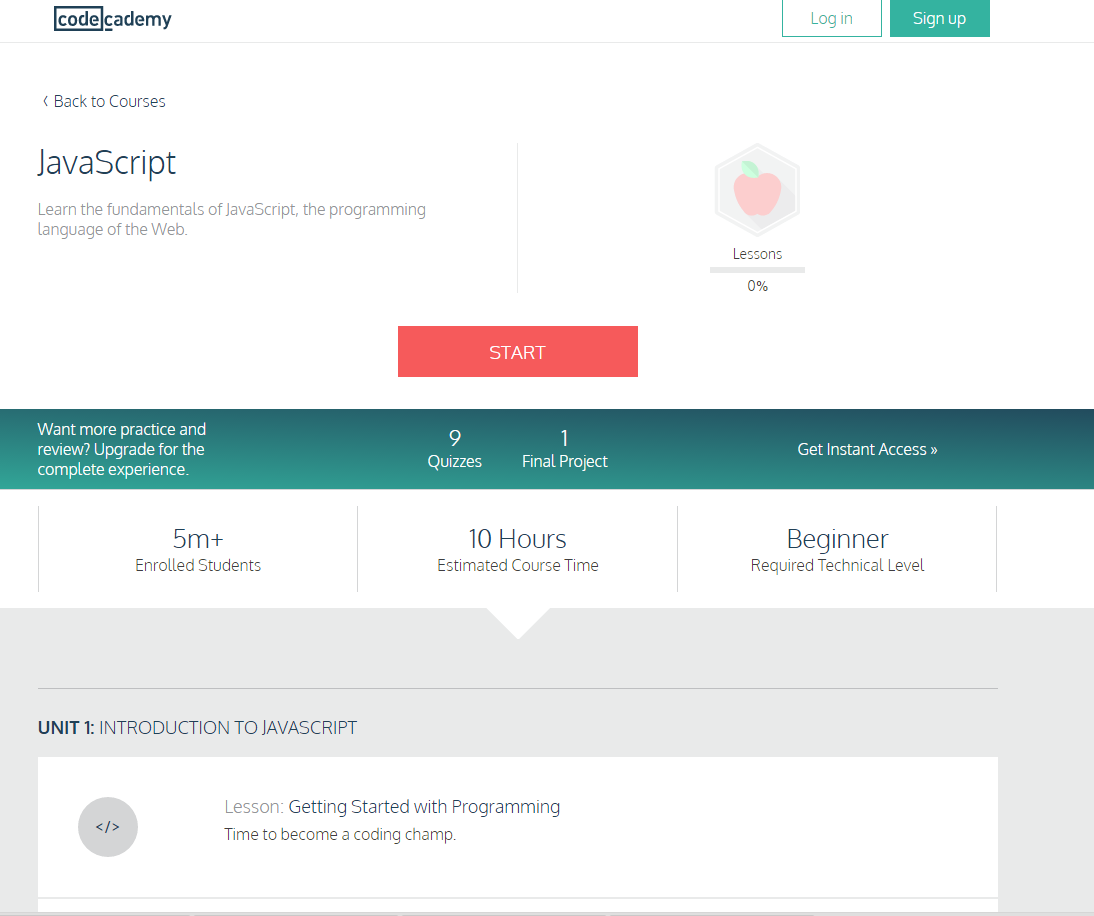The image size is (1094, 916).
Task: Click the 1 Final Project stat
Action: point(564,449)
